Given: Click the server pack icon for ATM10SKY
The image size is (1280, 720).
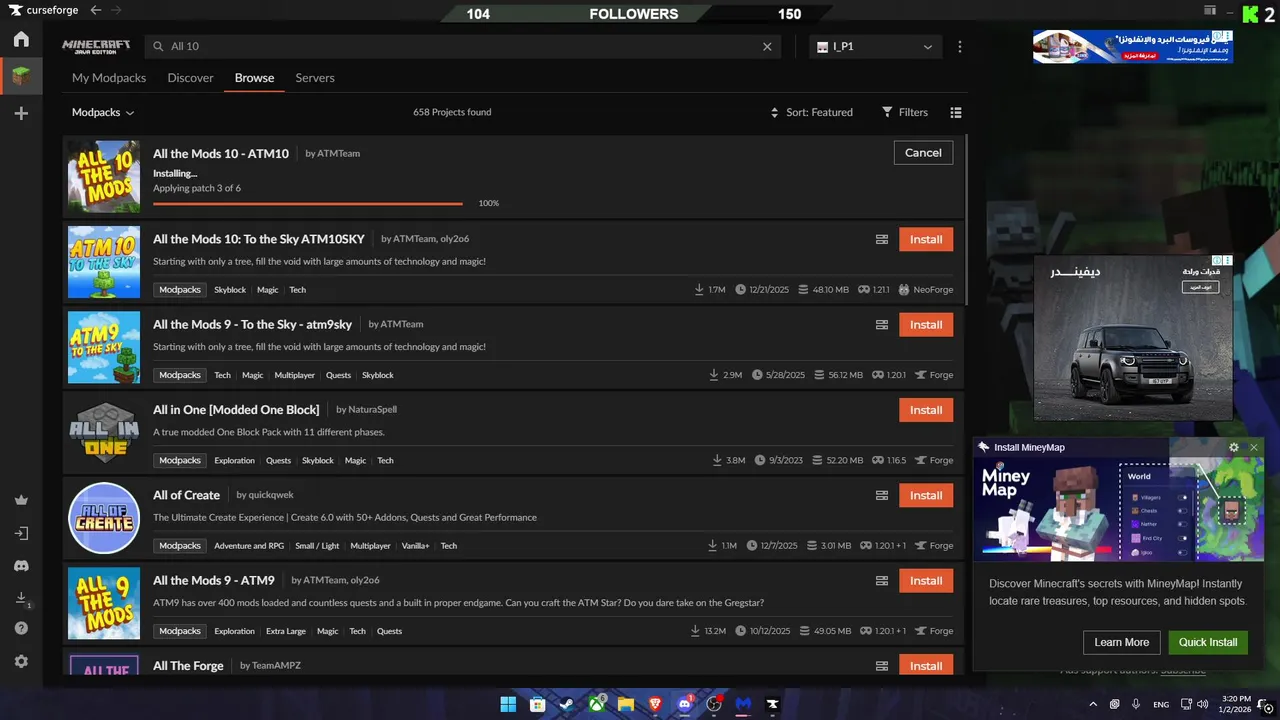Looking at the screenshot, I should pyautogui.click(x=882, y=240).
